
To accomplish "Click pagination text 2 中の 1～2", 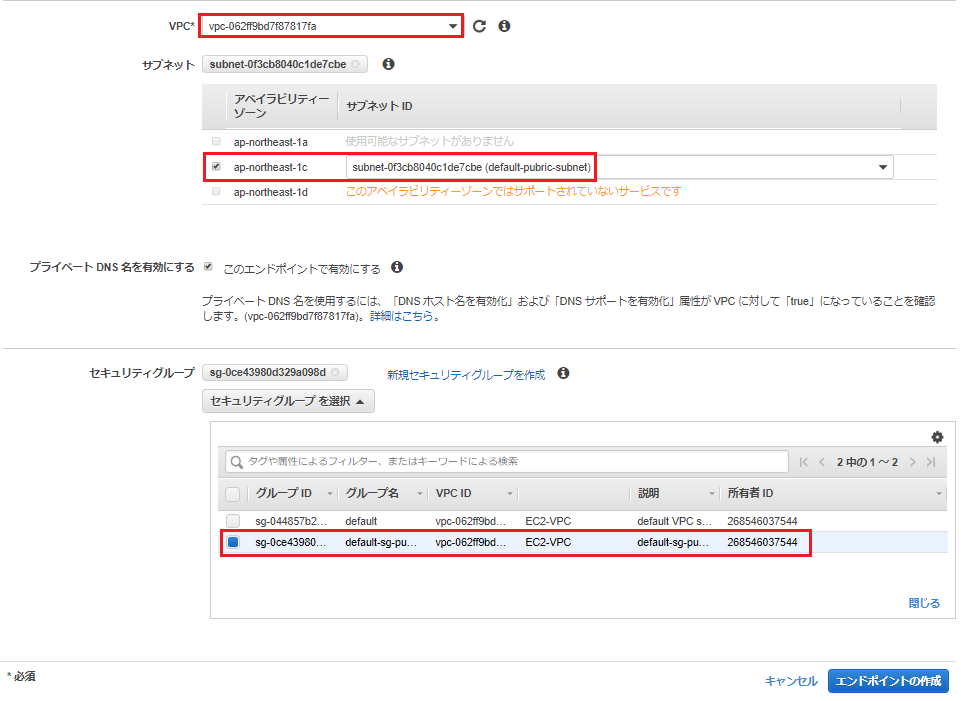I will [x=867, y=462].
